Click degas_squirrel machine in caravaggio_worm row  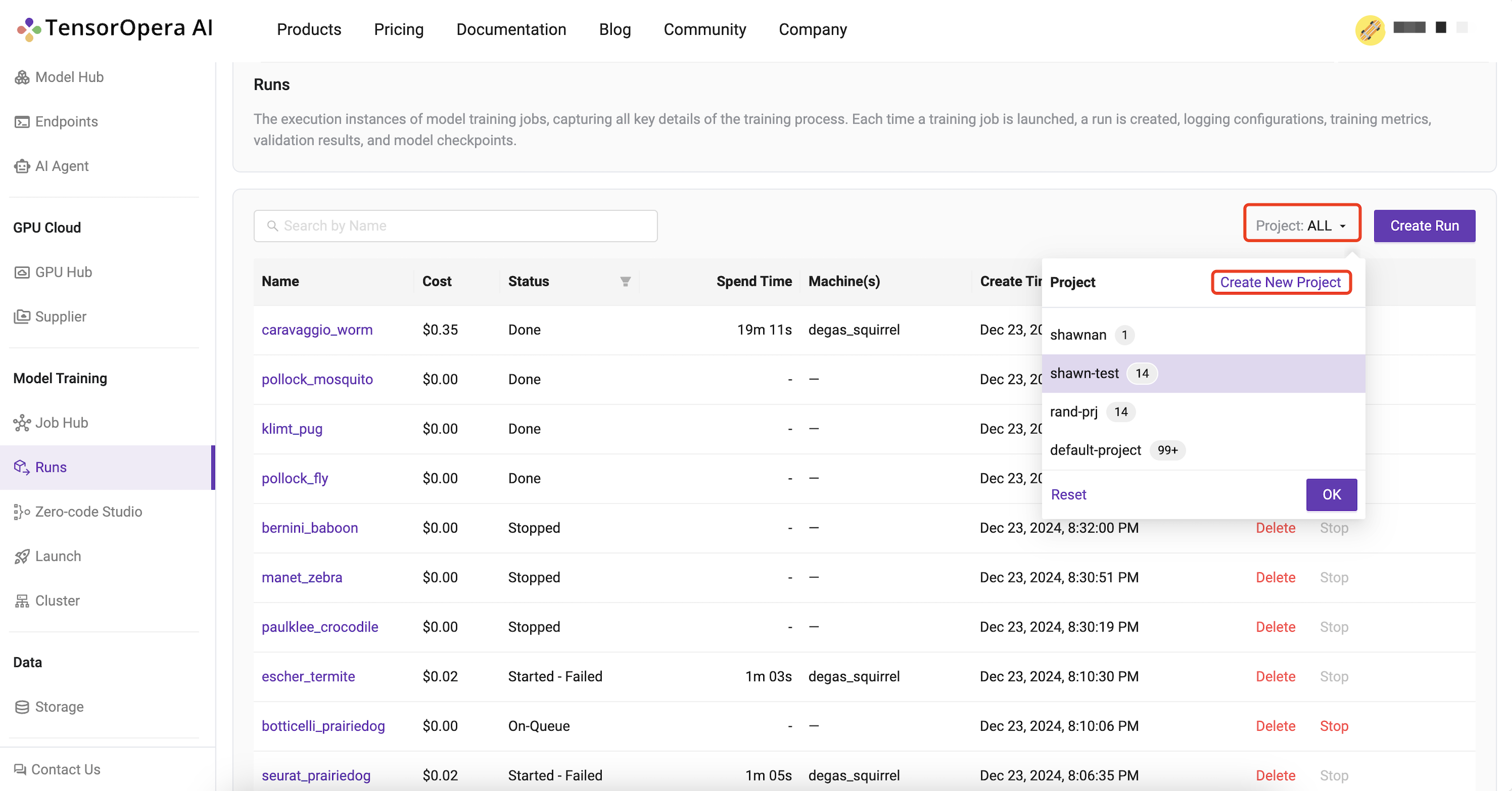[853, 330]
